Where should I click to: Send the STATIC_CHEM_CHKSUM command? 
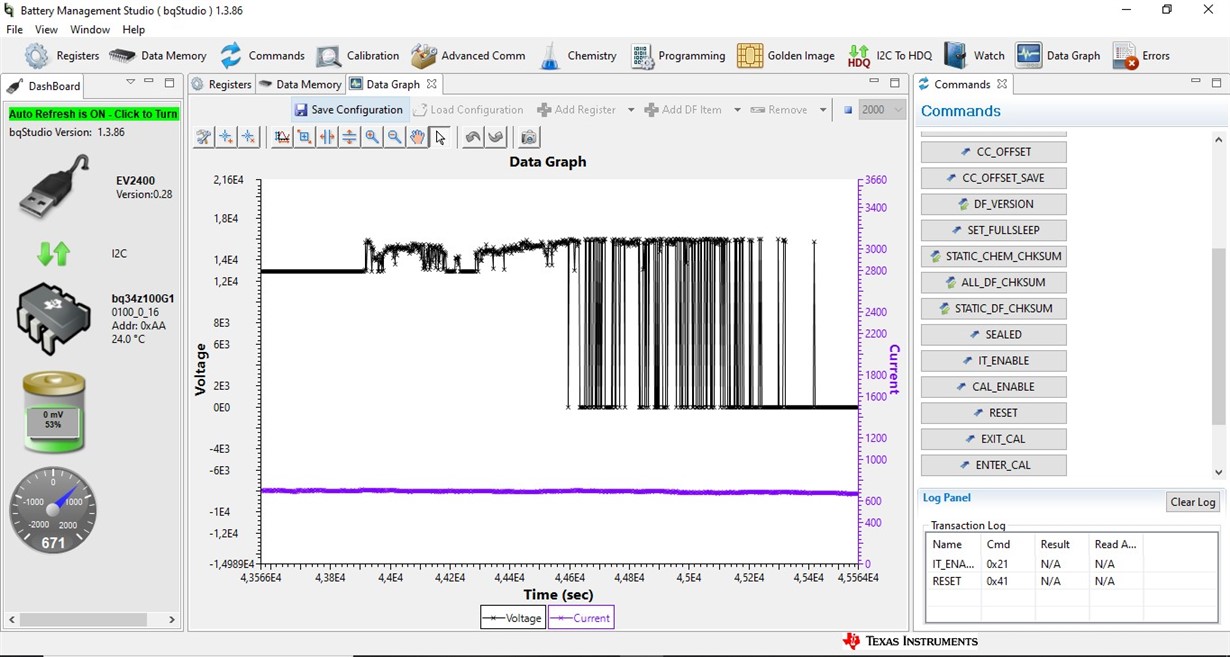[994, 256]
